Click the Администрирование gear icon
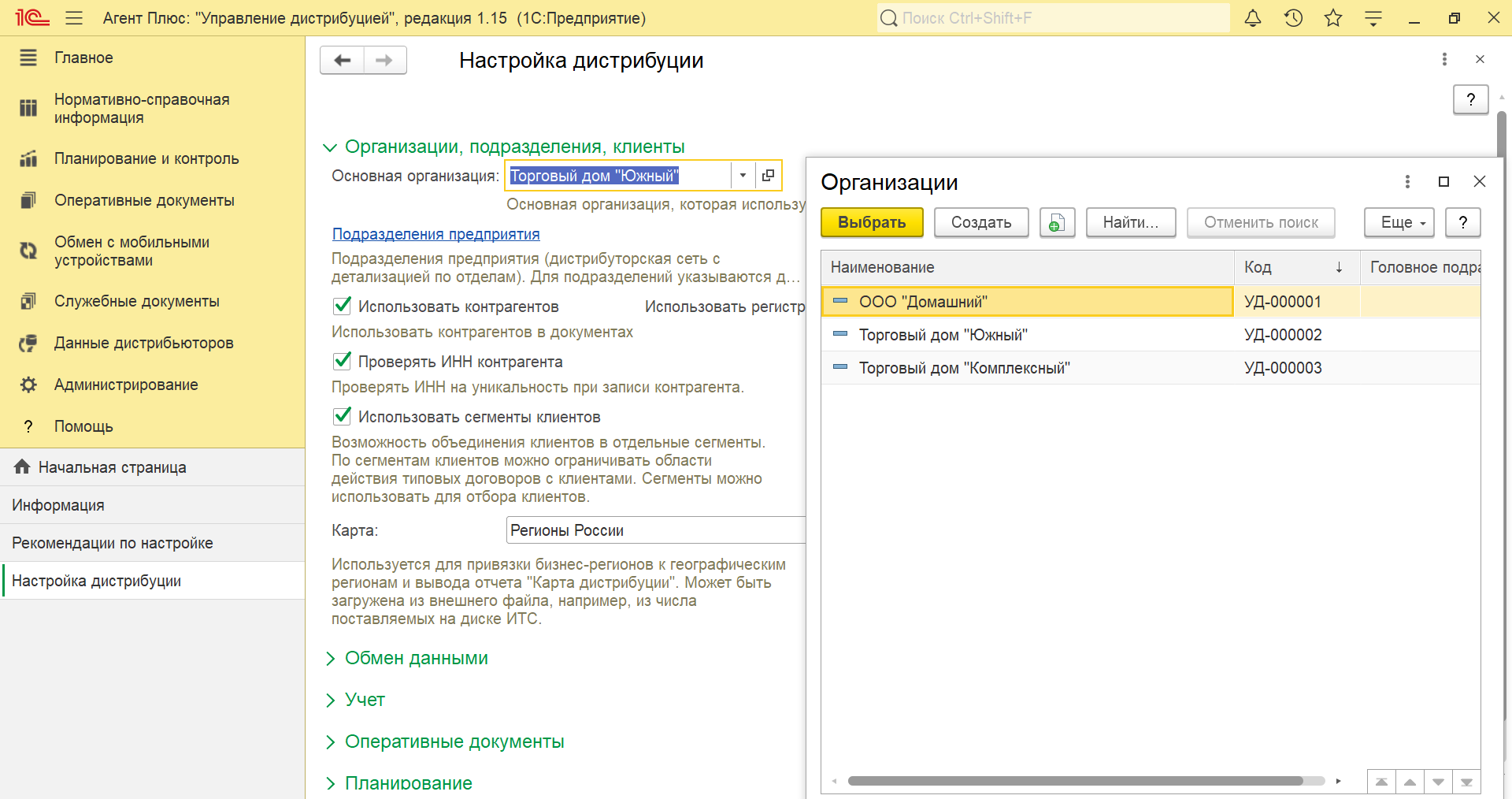 pos(28,385)
